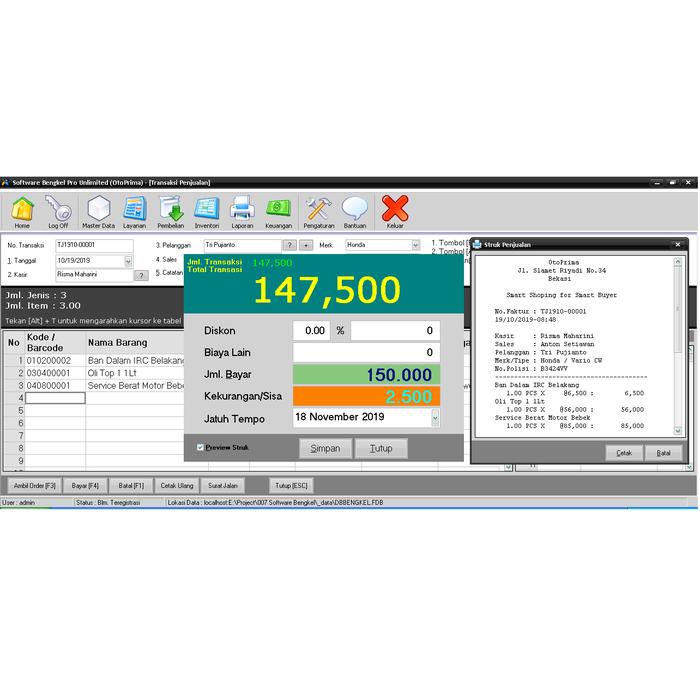
Task: Click the Bayar [F4] button
Action: point(86,485)
